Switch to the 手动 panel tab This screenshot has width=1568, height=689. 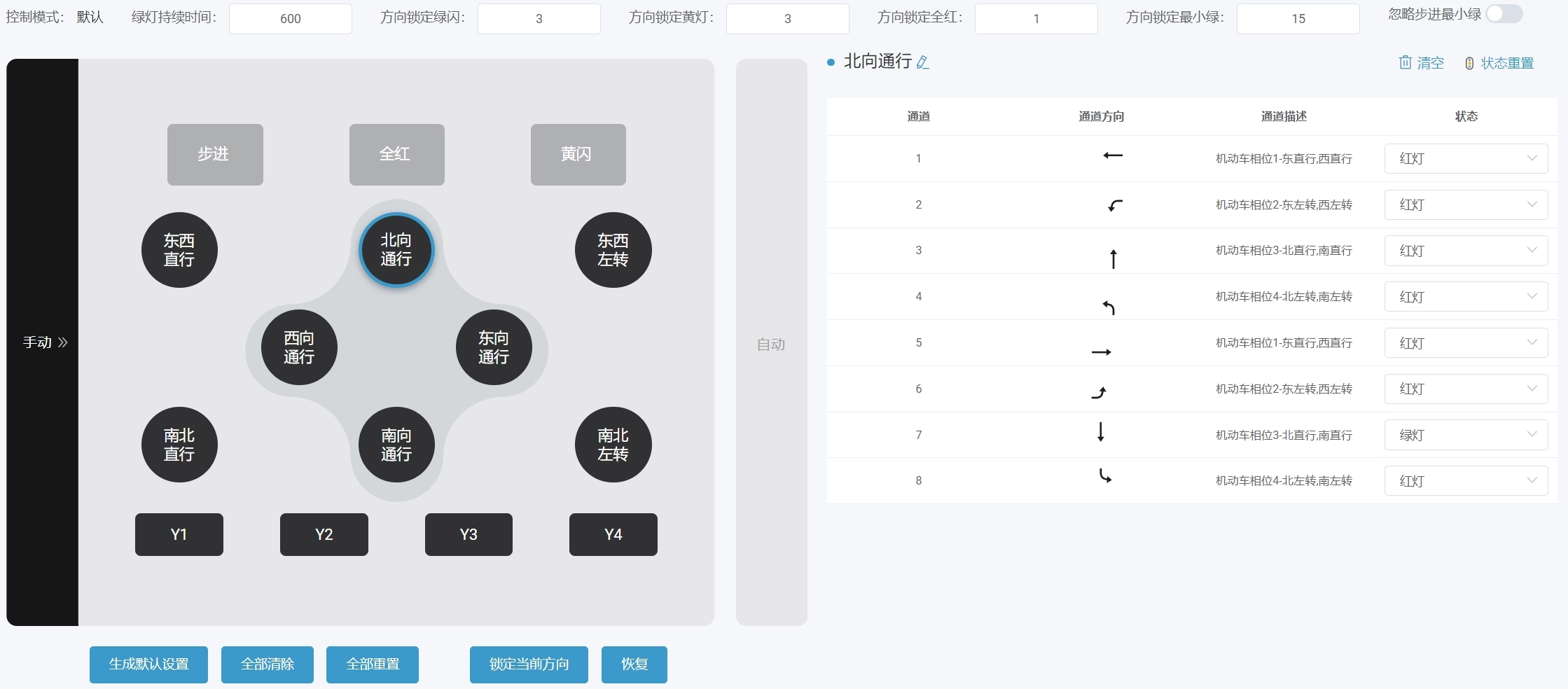(43, 342)
